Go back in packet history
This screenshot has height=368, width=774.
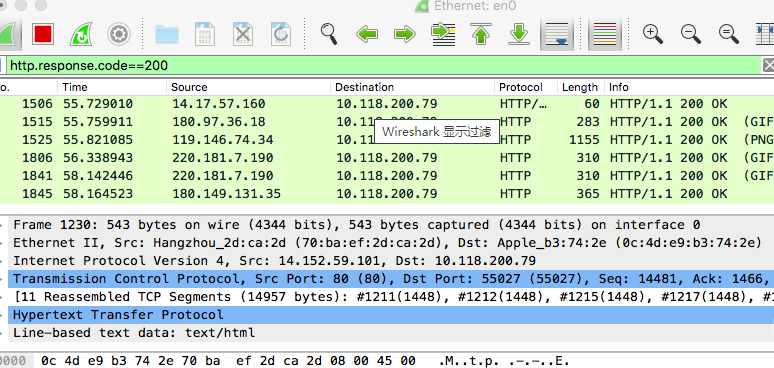pos(367,35)
